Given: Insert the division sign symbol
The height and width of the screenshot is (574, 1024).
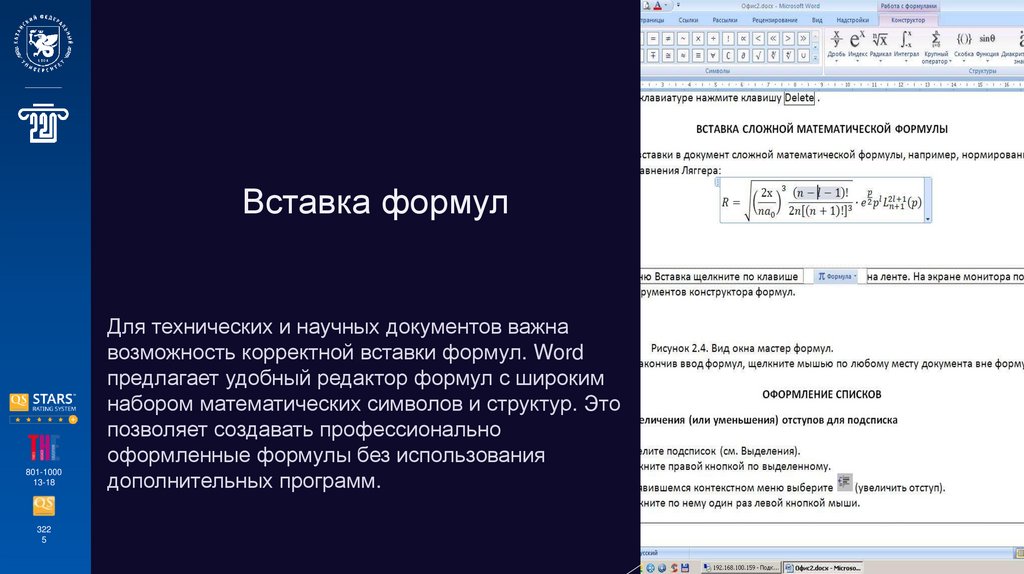Looking at the screenshot, I should (x=713, y=39).
